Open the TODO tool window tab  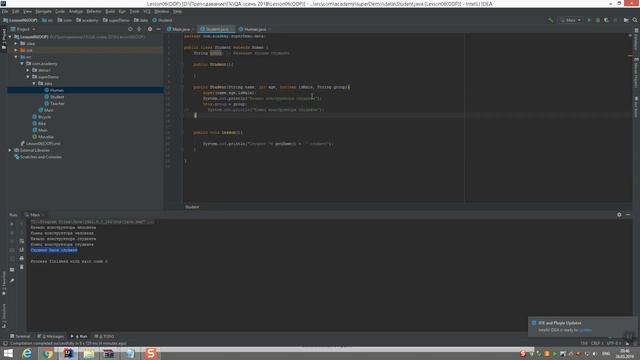tap(104, 336)
